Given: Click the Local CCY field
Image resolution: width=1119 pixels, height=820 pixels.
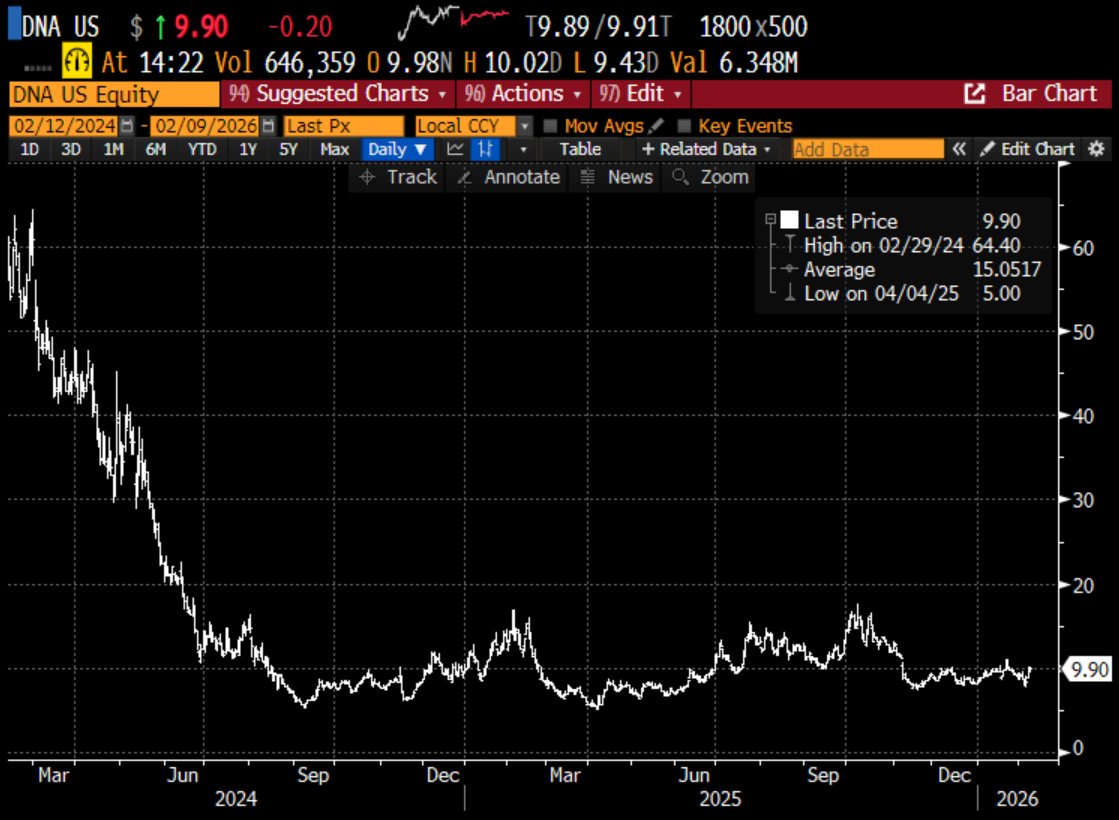Looking at the screenshot, I should (465, 126).
